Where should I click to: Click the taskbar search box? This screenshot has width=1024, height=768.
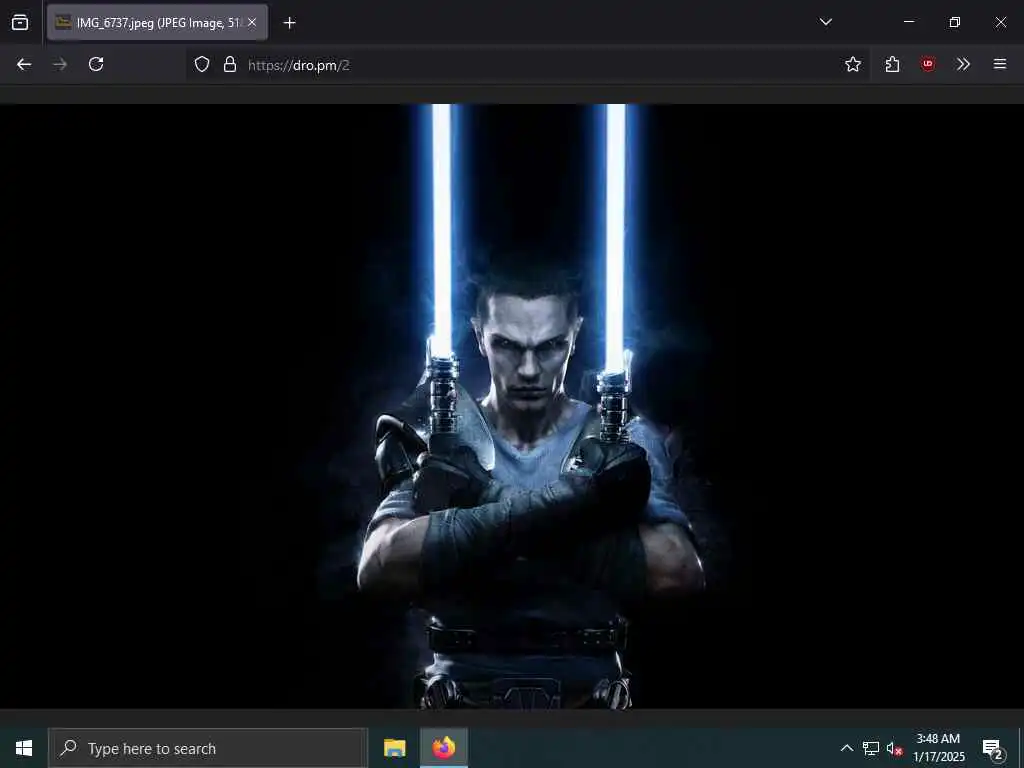(208, 748)
